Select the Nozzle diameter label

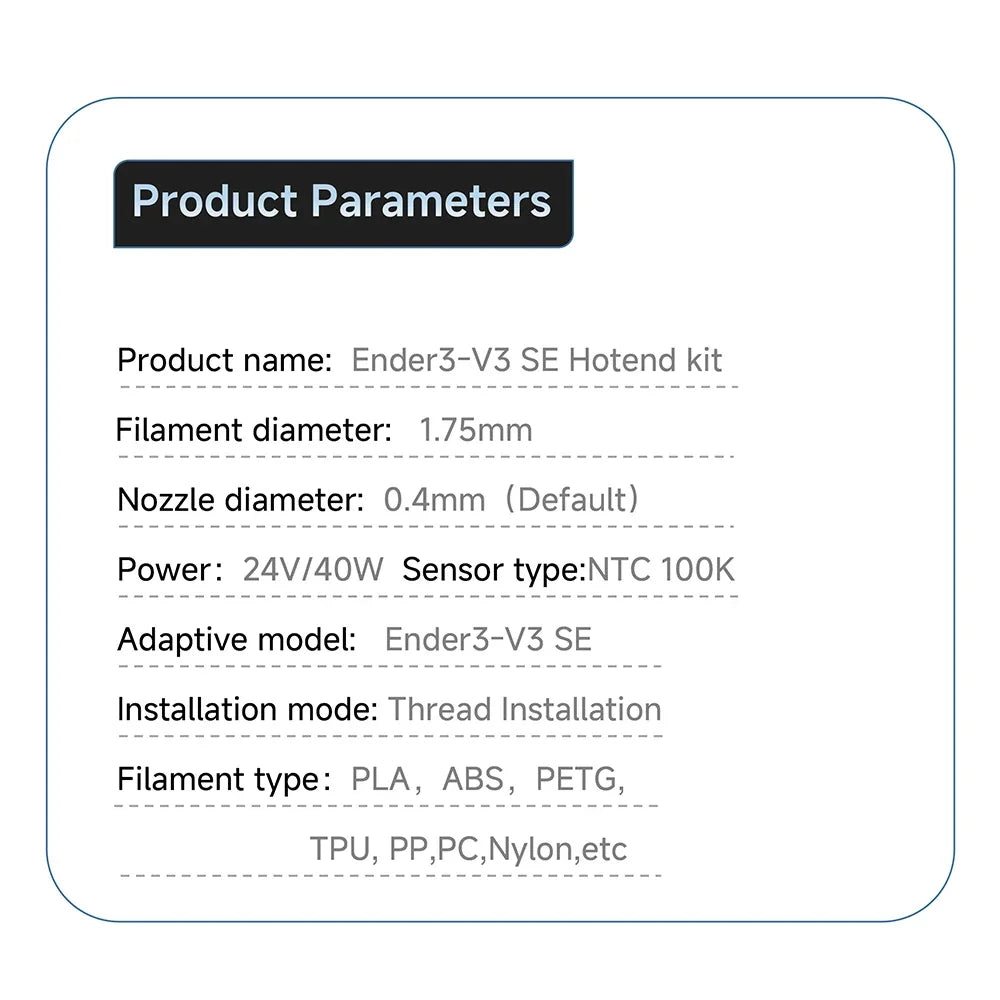tap(240, 499)
